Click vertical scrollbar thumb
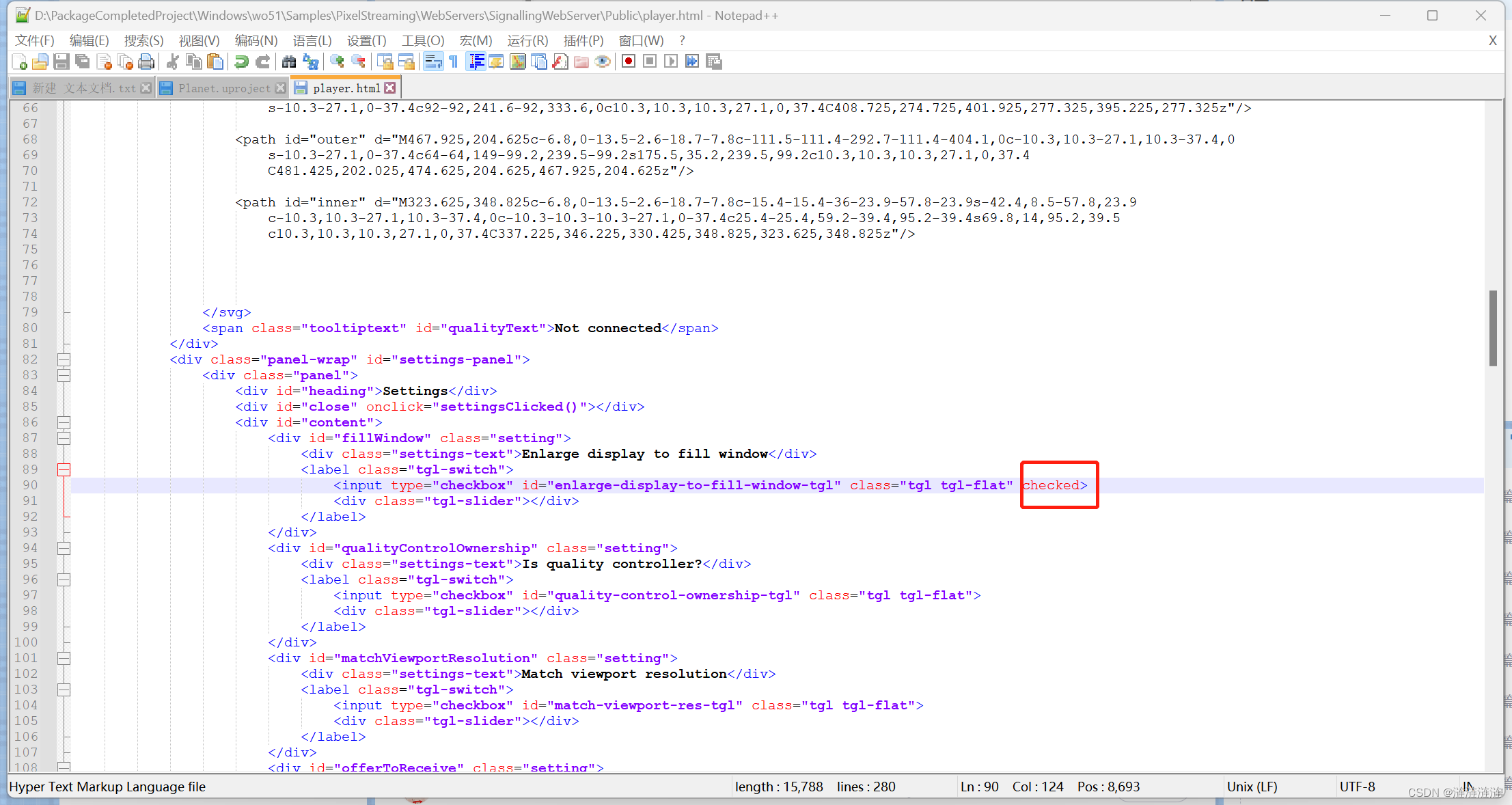 click(x=1494, y=329)
